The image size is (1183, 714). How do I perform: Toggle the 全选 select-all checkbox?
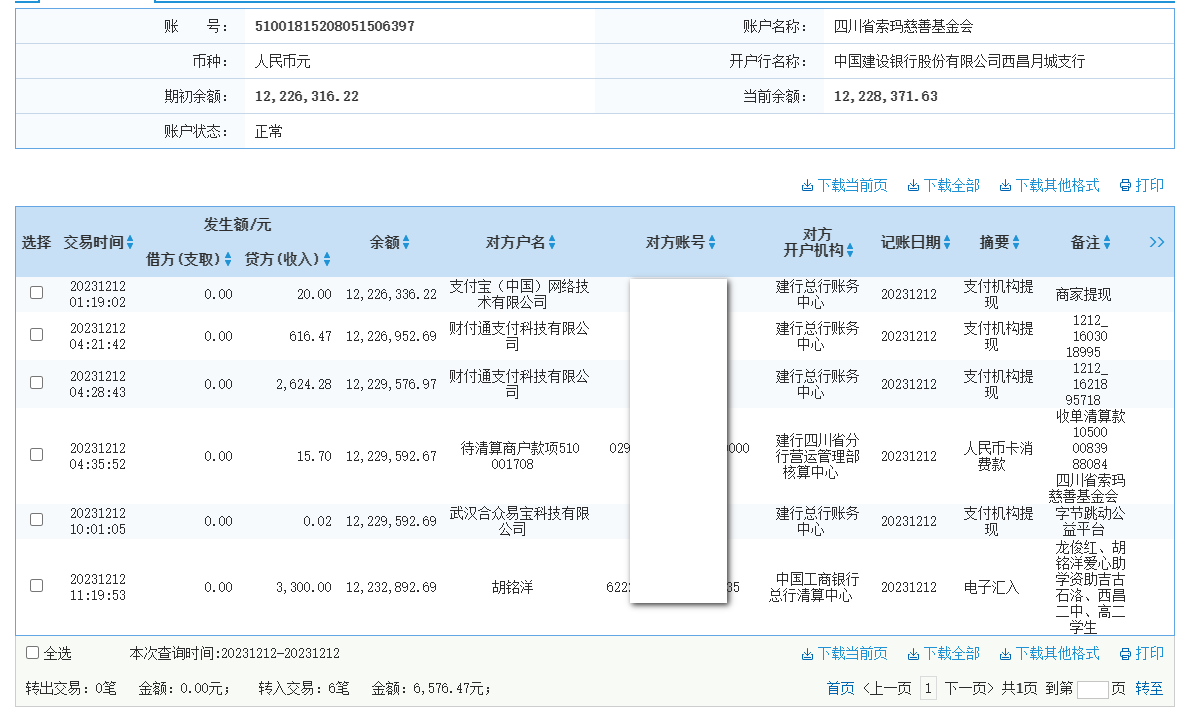[32, 653]
